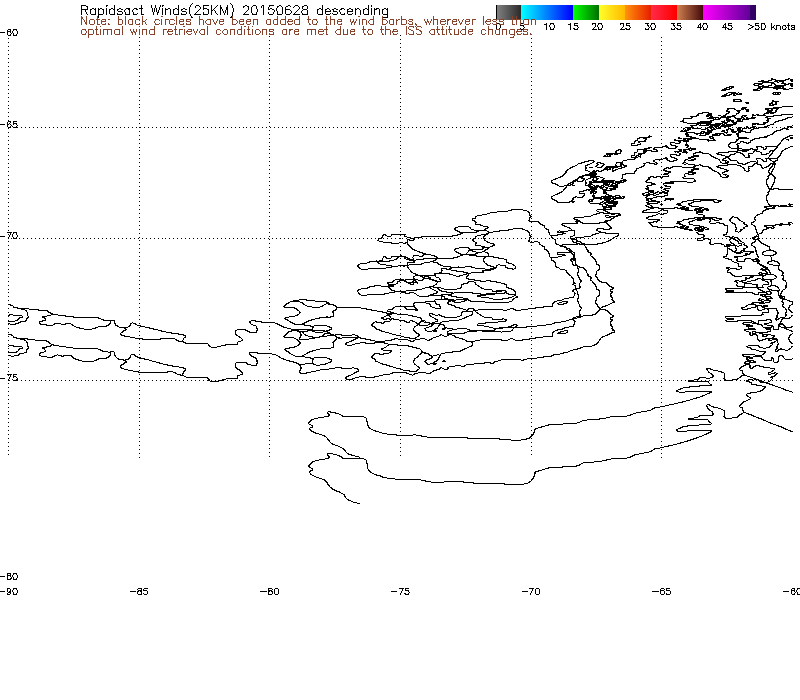Click the '20150628' date in the title
Image resolution: width=800 pixels, height=700 pixels.
click(276, 11)
